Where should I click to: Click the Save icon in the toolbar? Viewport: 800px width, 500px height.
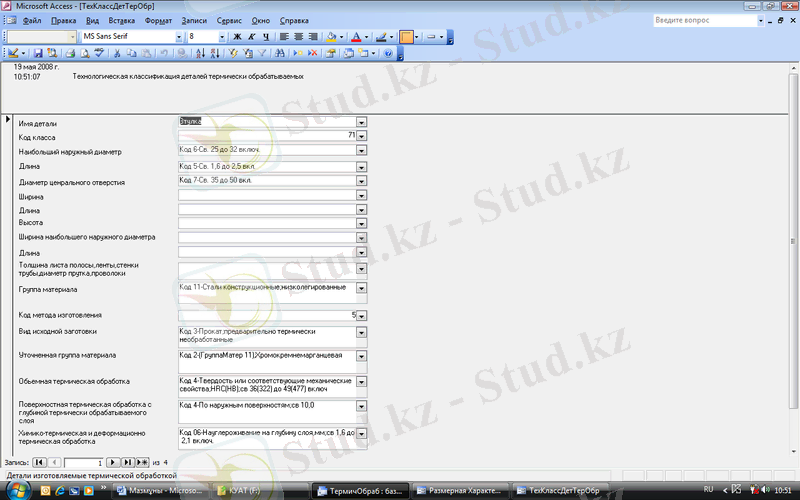pos(38,53)
